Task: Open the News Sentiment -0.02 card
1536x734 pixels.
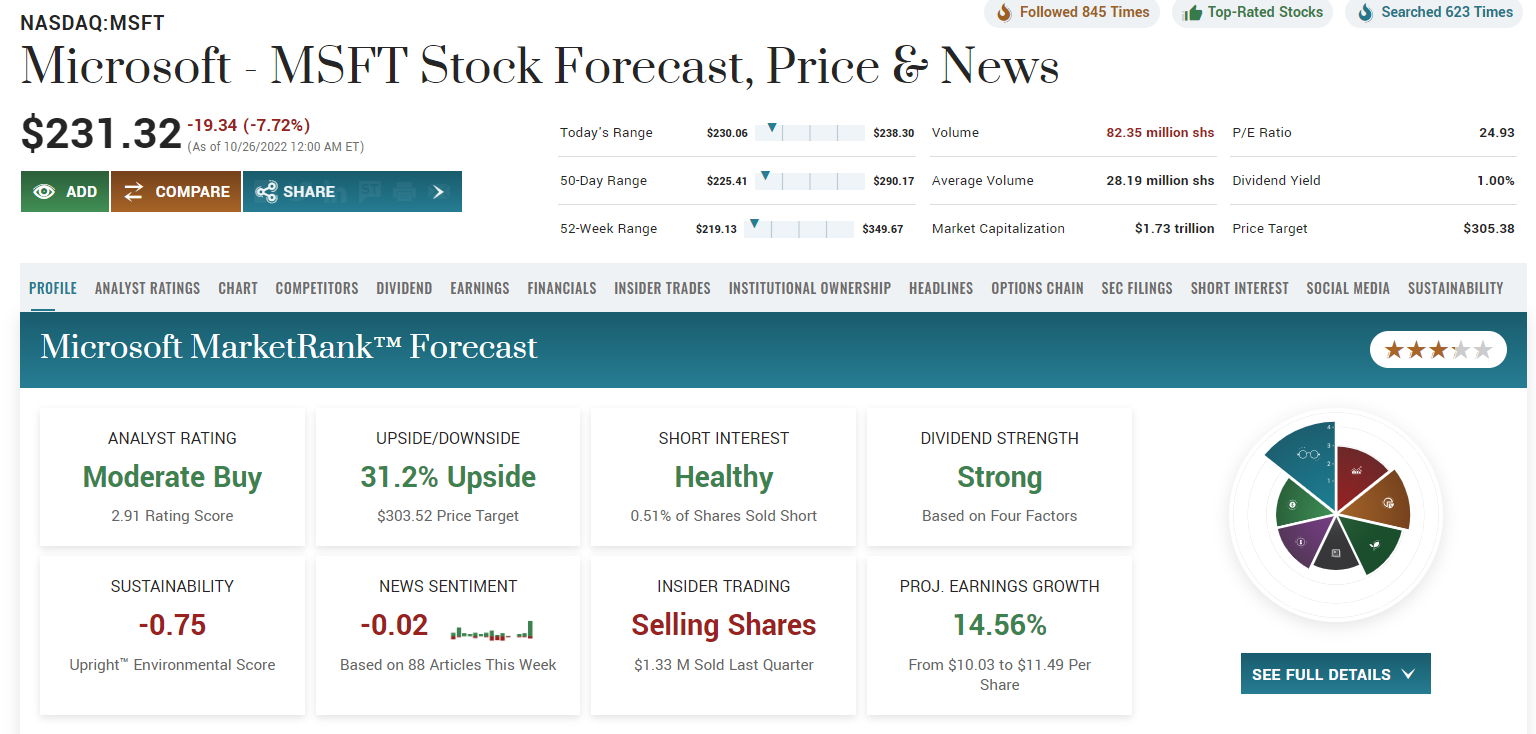Action: (448, 635)
